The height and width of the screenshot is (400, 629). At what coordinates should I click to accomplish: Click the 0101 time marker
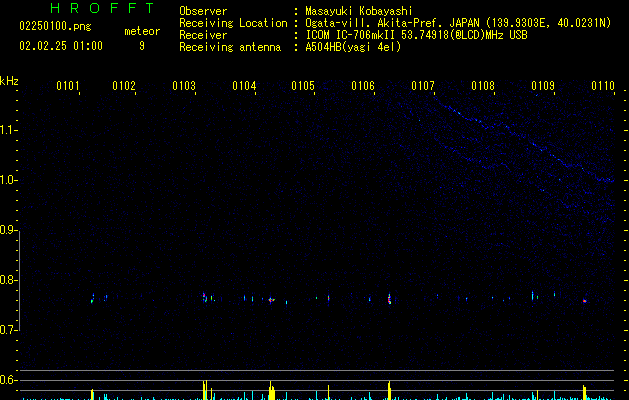(x=67, y=86)
